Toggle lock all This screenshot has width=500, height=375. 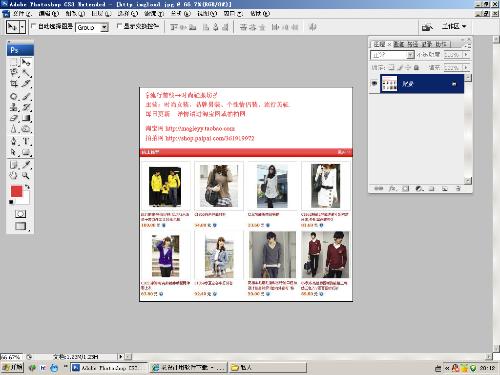(416, 67)
